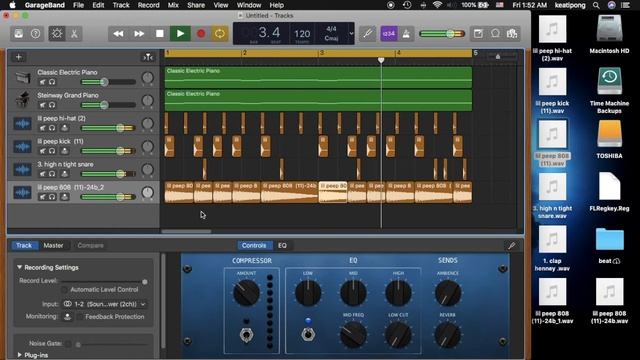Toggle the Cycle loop button

pyautogui.click(x=220, y=33)
